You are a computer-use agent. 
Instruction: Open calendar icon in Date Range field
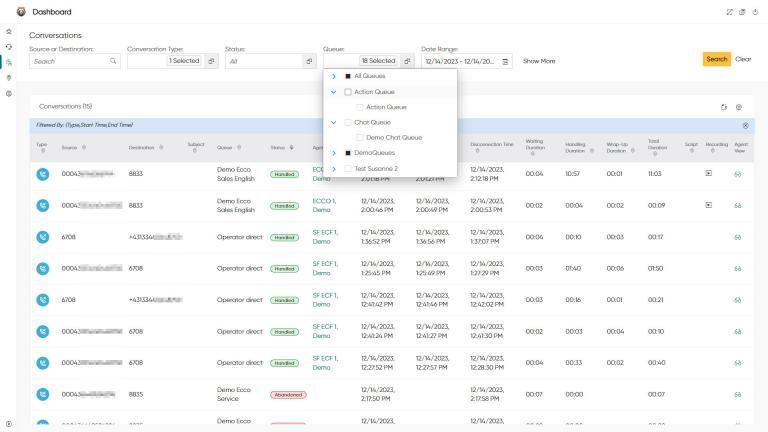click(x=505, y=61)
